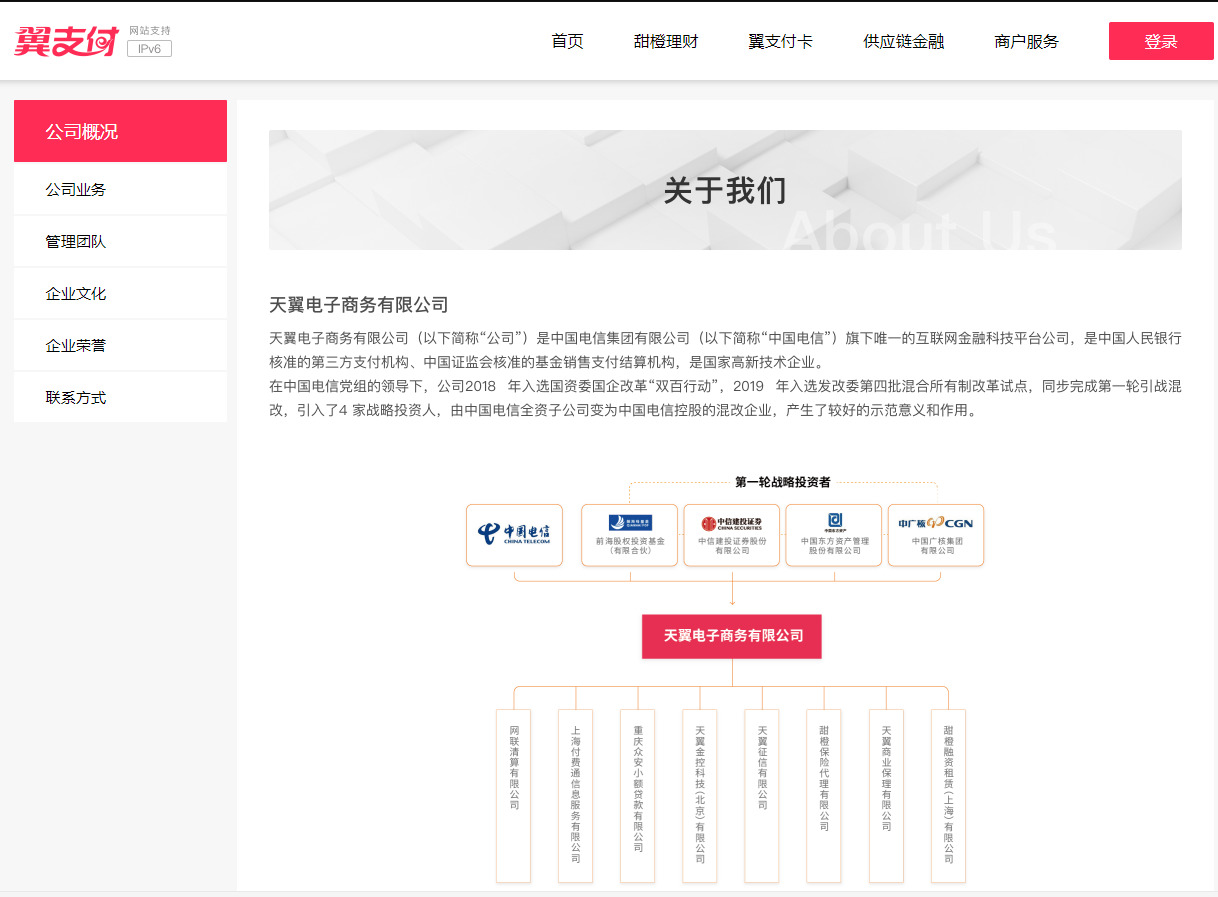Screen dimensions: 1218x897
Task: Click the 第一轮战略投资者 label
Action: coord(783,482)
